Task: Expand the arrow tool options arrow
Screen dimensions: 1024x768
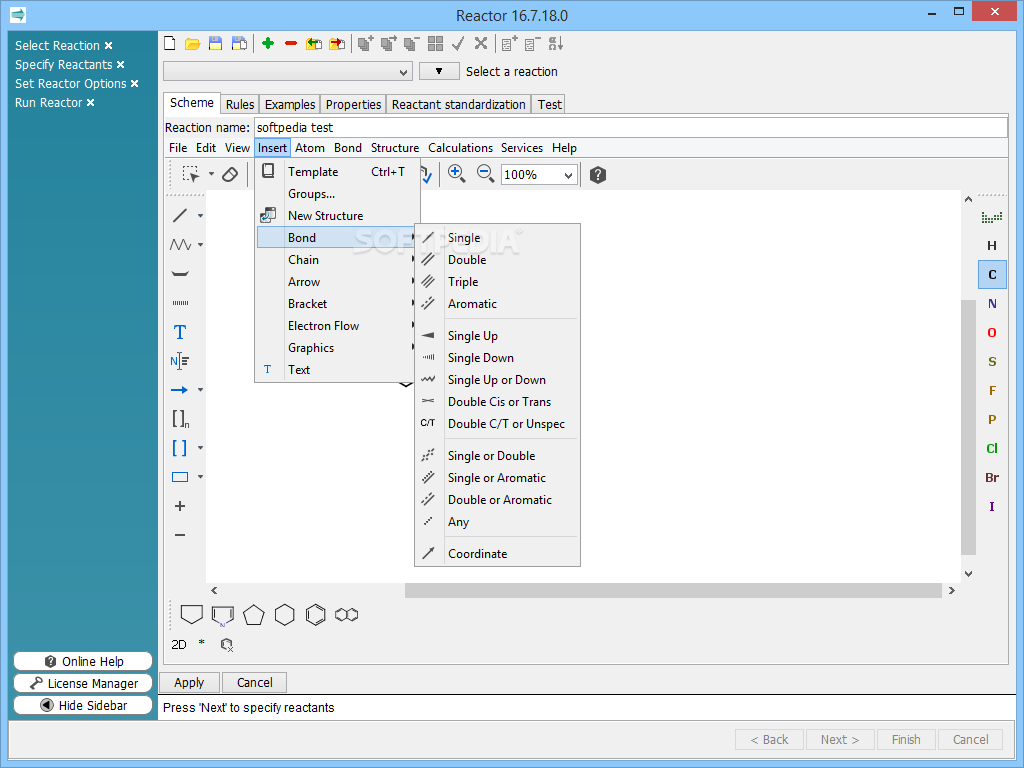Action: coord(200,390)
